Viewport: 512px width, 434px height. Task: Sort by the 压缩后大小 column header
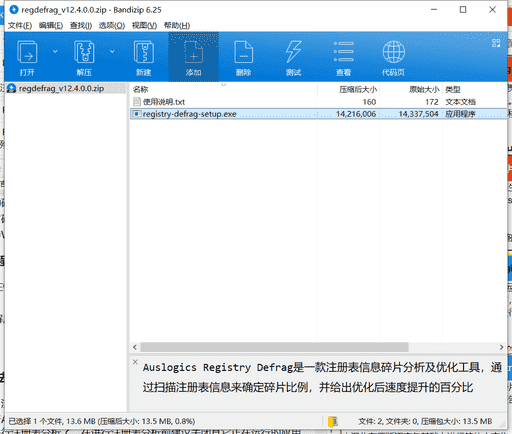tap(358, 89)
